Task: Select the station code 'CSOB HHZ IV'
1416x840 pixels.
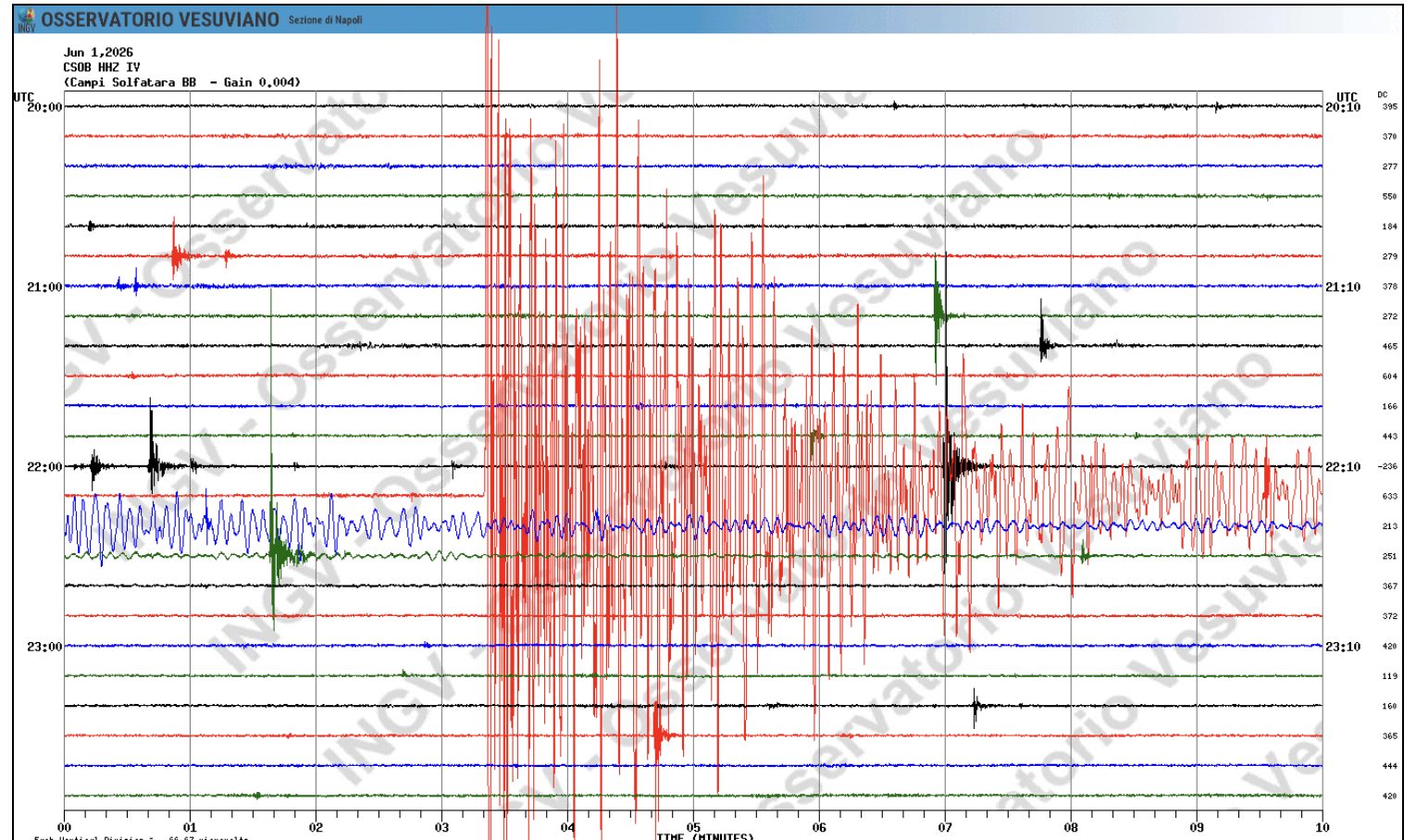Action: click(102, 68)
